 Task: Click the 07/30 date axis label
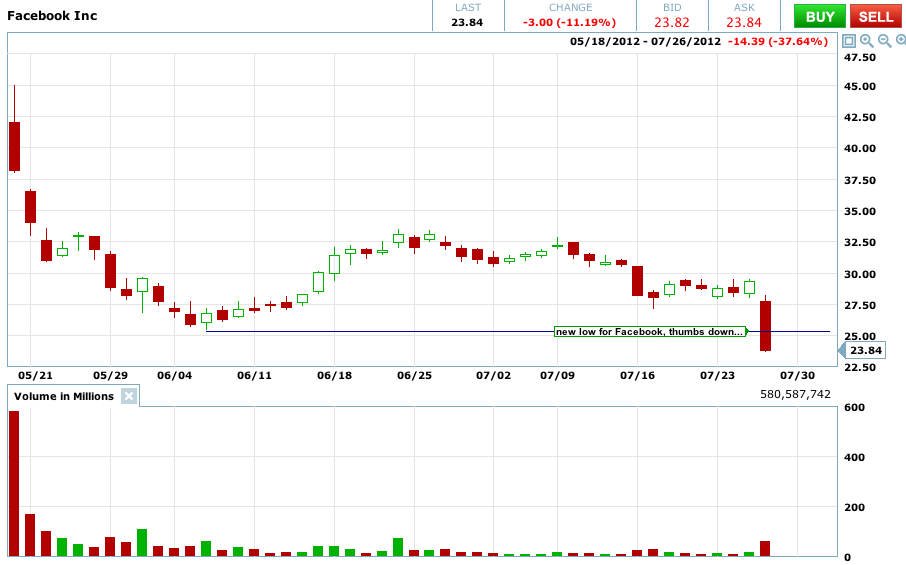pyautogui.click(x=797, y=376)
